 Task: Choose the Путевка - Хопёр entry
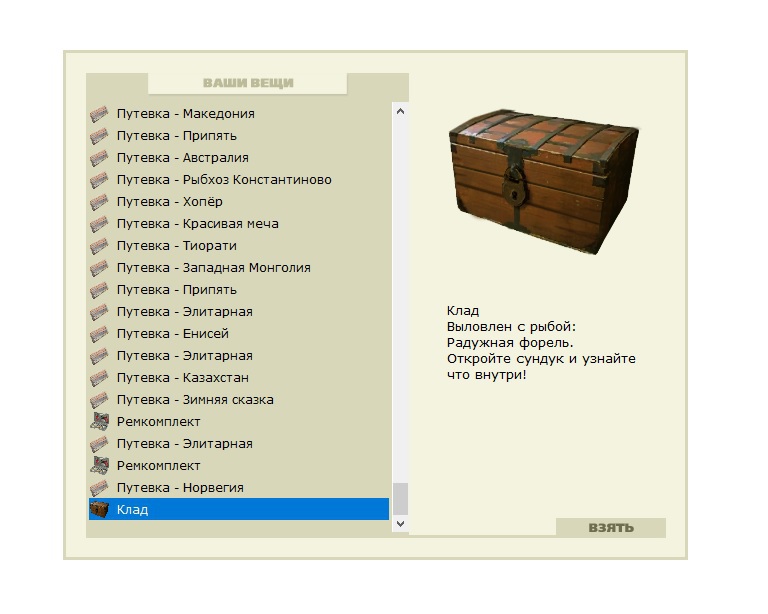pyautogui.click(x=239, y=202)
